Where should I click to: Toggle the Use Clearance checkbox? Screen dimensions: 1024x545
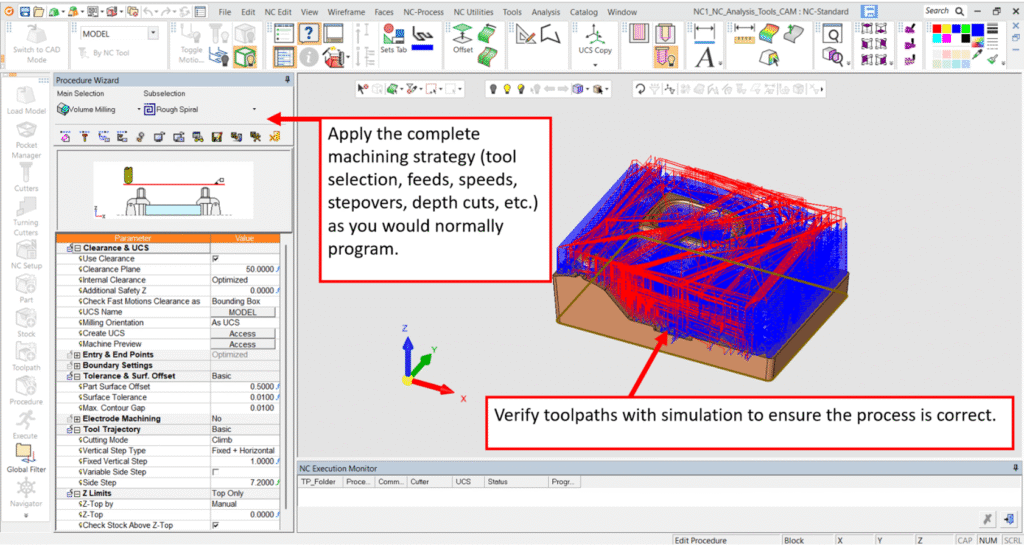coord(216,259)
